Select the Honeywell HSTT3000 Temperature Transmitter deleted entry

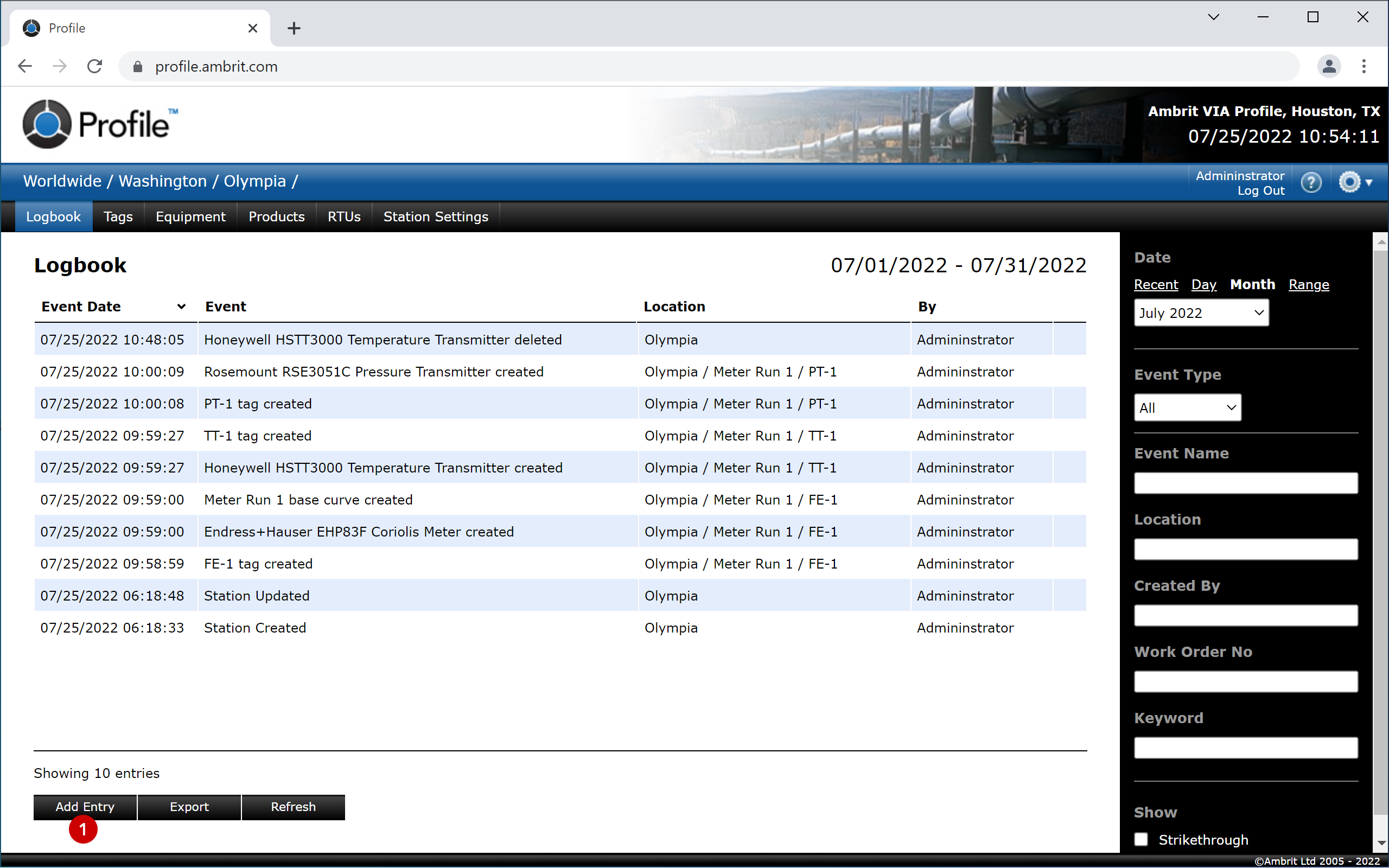tap(559, 339)
